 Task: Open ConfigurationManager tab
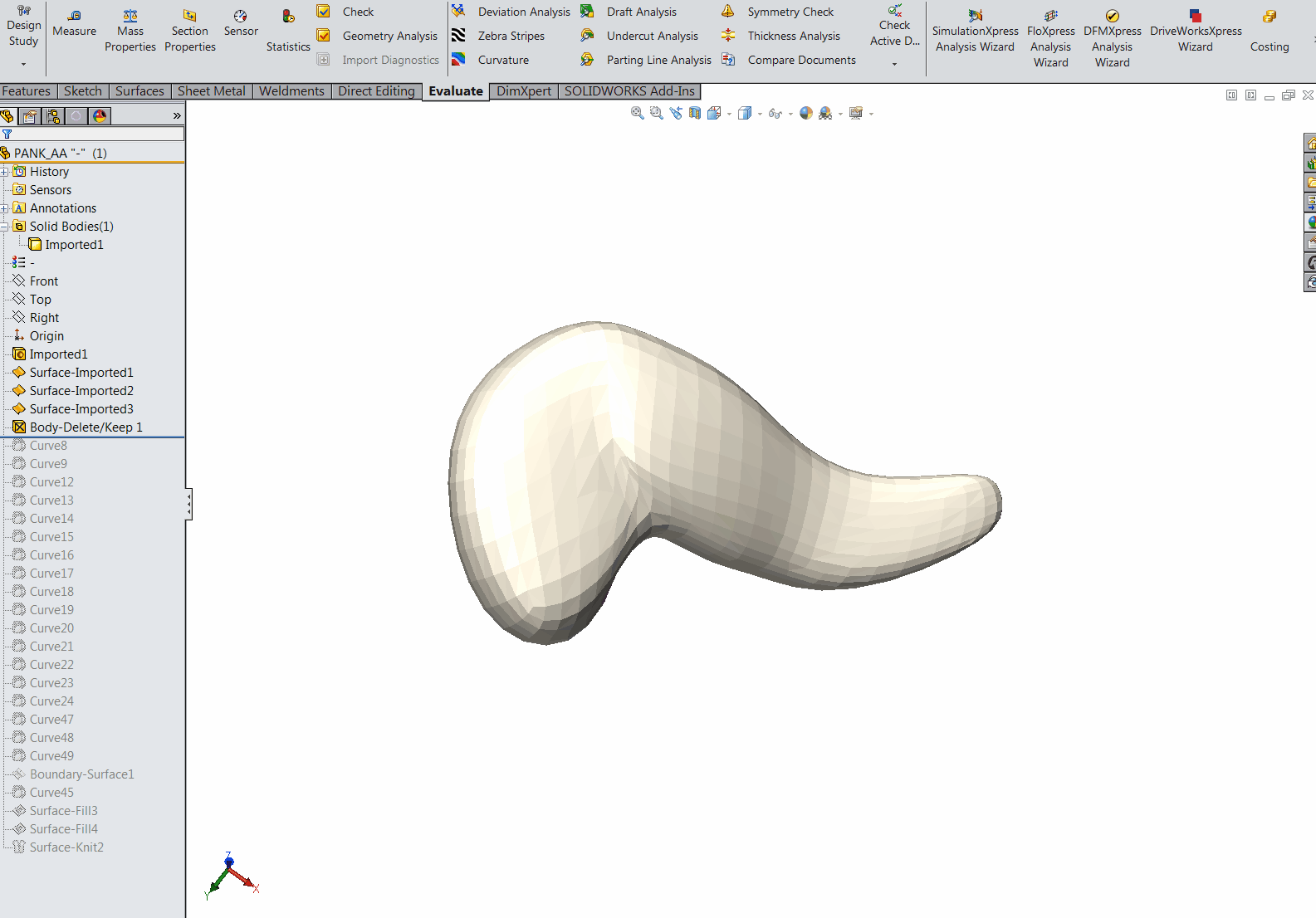pos(53,116)
